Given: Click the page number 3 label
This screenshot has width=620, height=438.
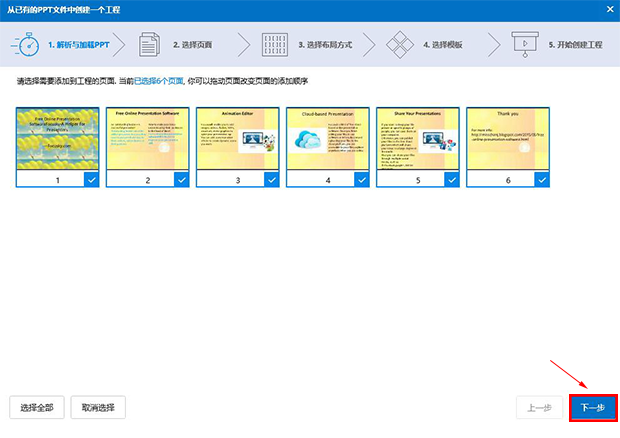Looking at the screenshot, I should [x=238, y=180].
